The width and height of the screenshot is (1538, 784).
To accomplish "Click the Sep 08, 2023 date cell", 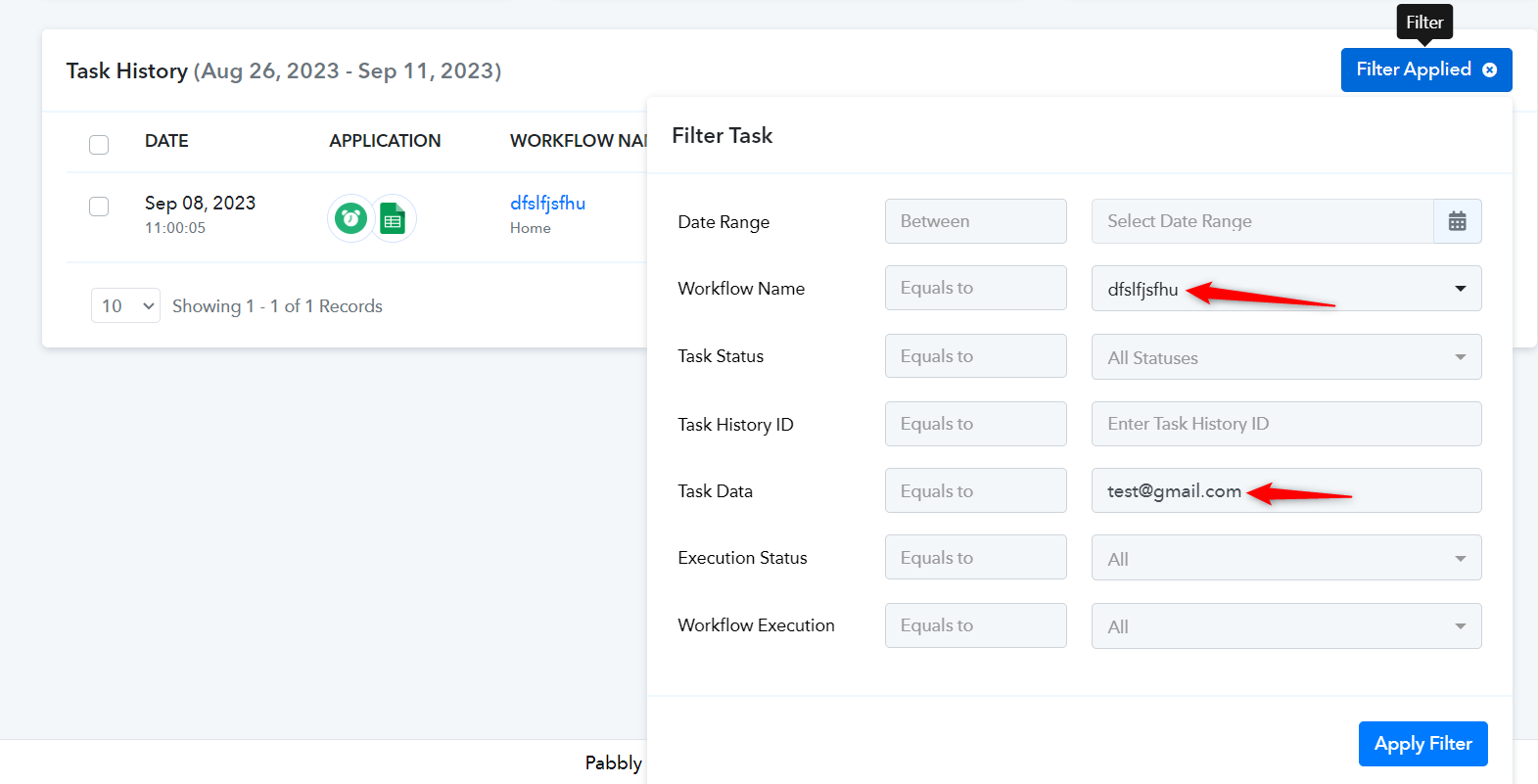I will click(200, 203).
